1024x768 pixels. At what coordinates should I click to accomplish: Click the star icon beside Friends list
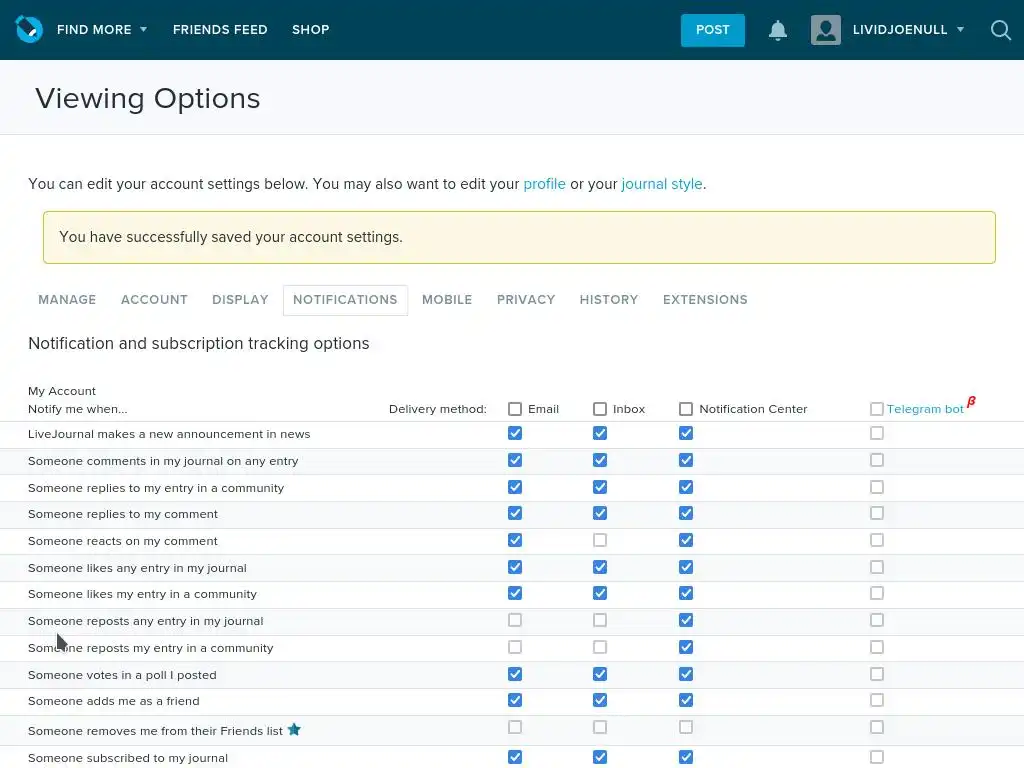click(x=294, y=730)
